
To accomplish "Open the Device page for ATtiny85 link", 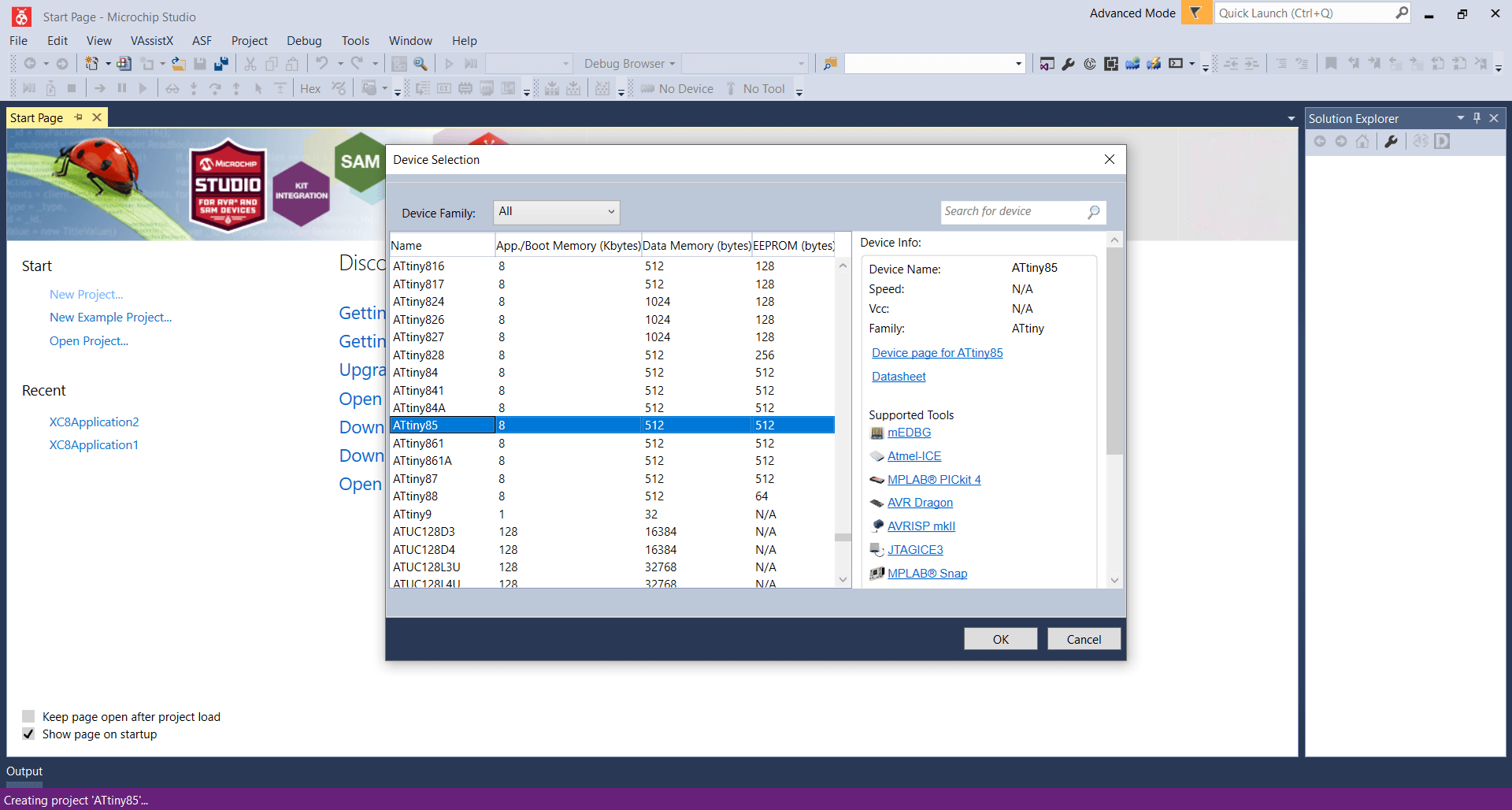I will [x=937, y=353].
